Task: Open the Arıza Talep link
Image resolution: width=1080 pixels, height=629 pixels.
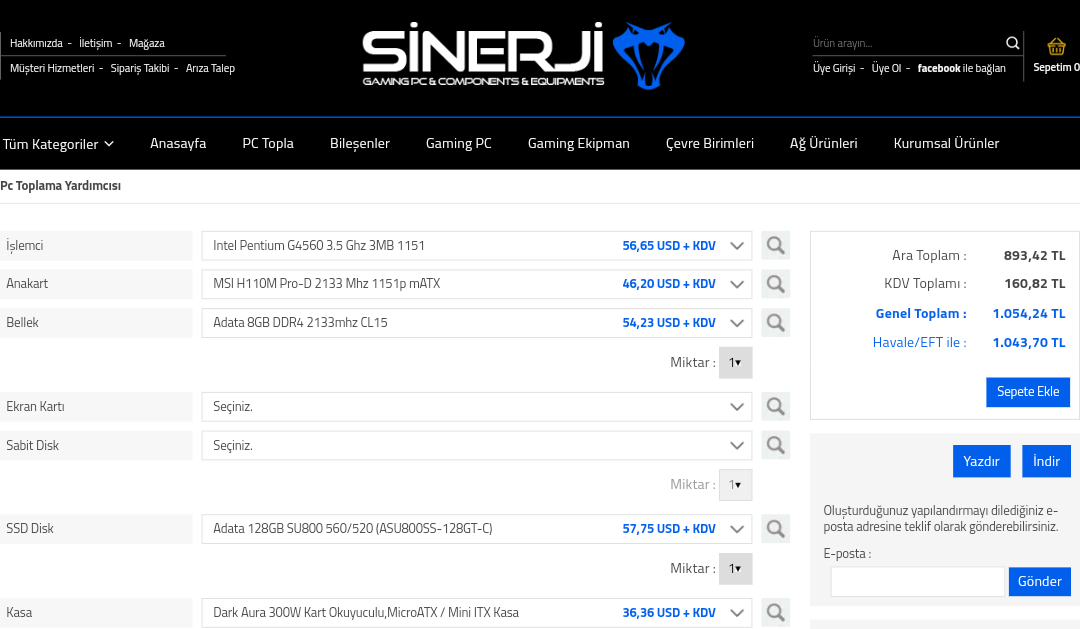Action: click(210, 68)
